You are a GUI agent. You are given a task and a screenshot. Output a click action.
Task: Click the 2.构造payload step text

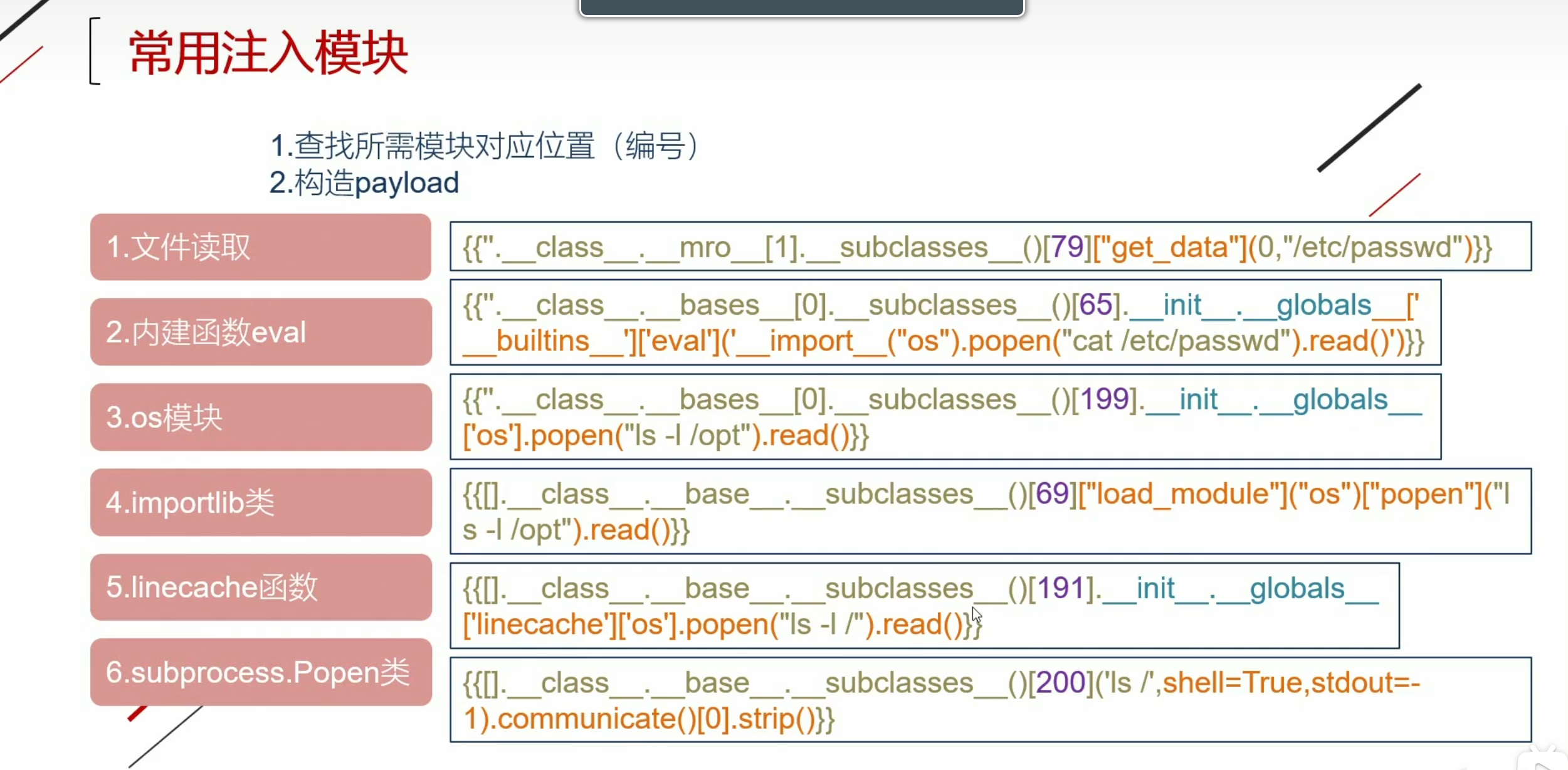pos(364,183)
